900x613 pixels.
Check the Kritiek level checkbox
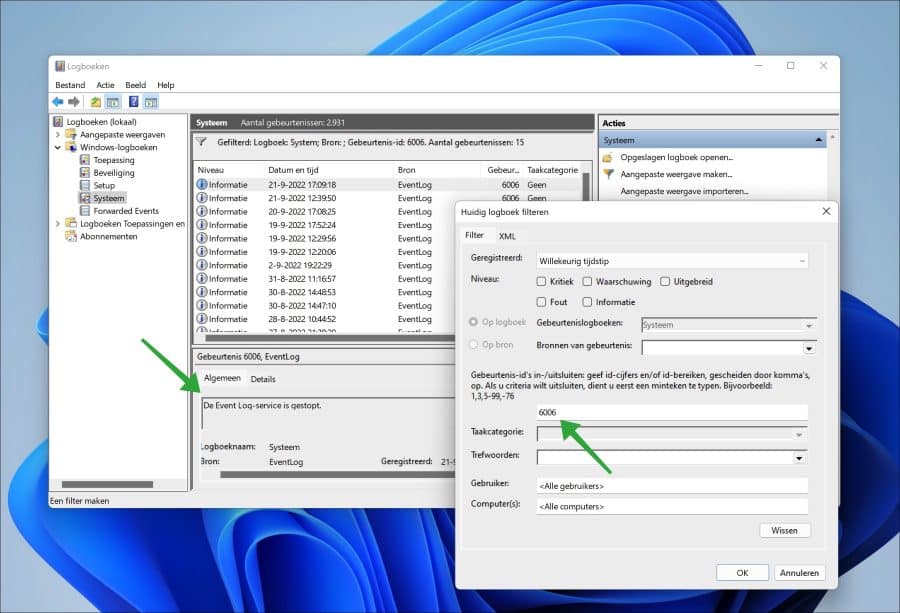541,282
